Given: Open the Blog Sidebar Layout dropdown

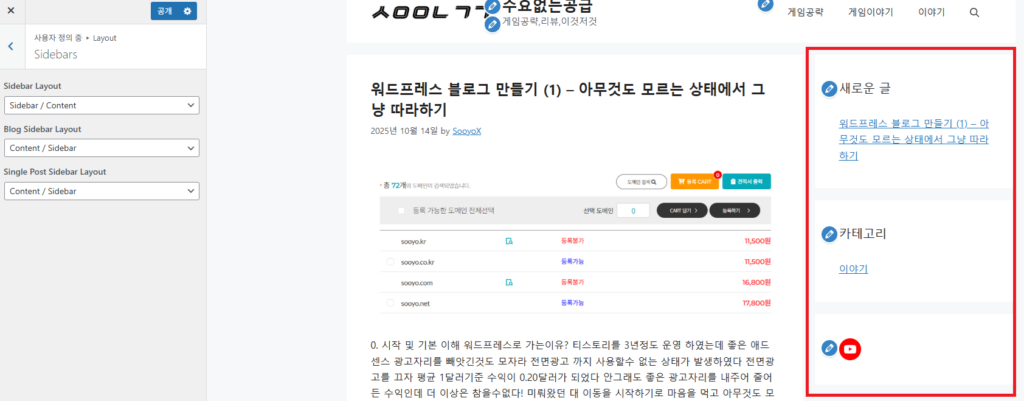Looking at the screenshot, I should [x=101, y=148].
